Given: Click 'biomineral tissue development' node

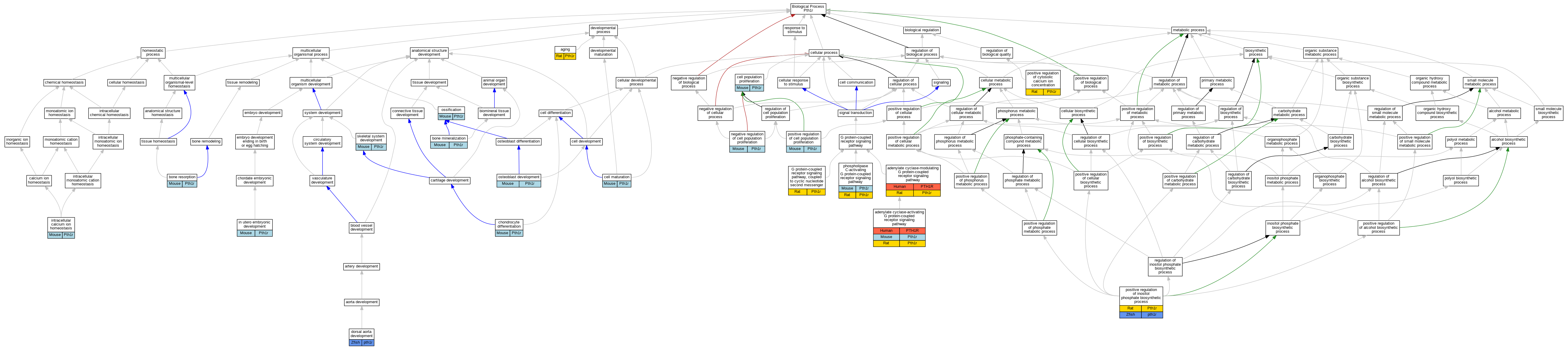Looking at the screenshot, I should (494, 112).
